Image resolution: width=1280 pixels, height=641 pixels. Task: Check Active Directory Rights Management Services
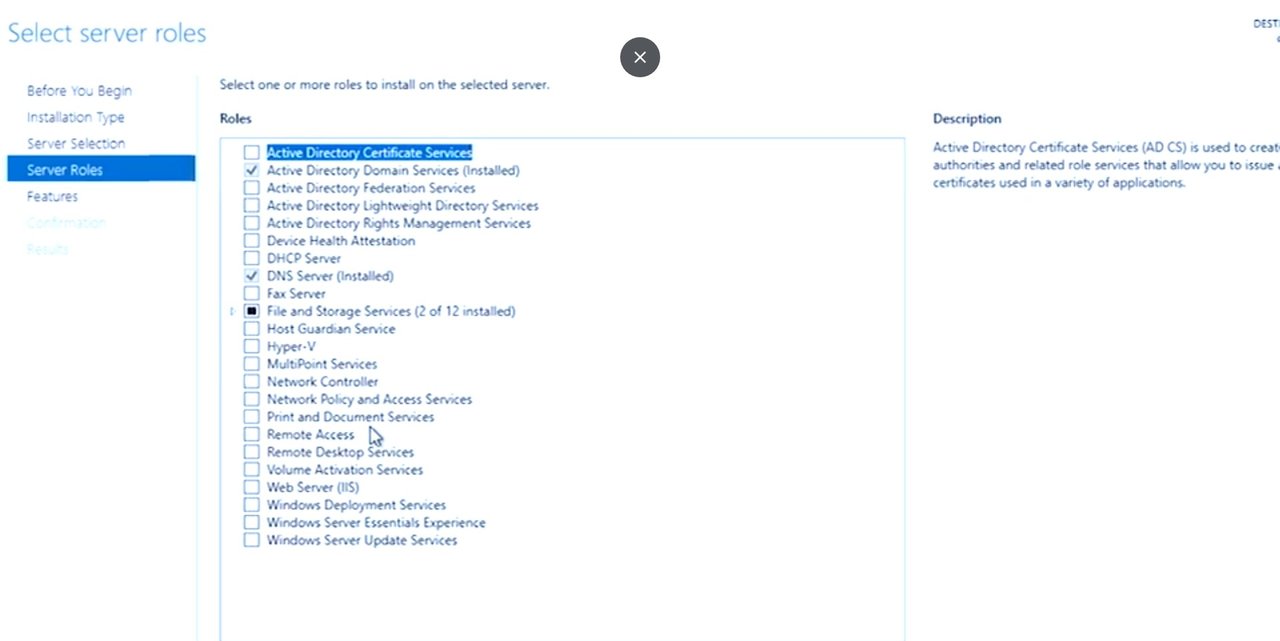(x=251, y=223)
